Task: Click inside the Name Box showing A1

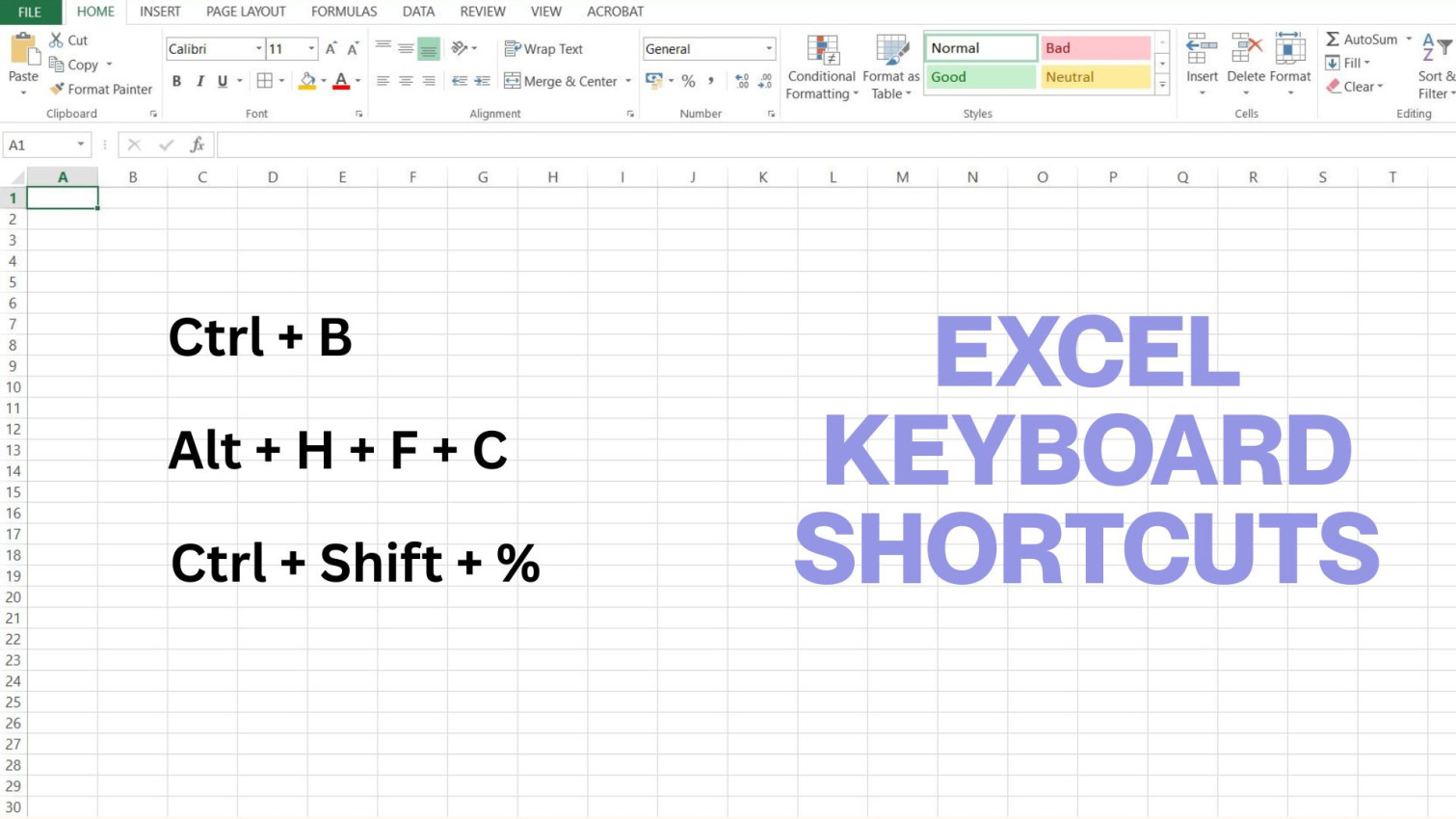Action: [x=39, y=143]
